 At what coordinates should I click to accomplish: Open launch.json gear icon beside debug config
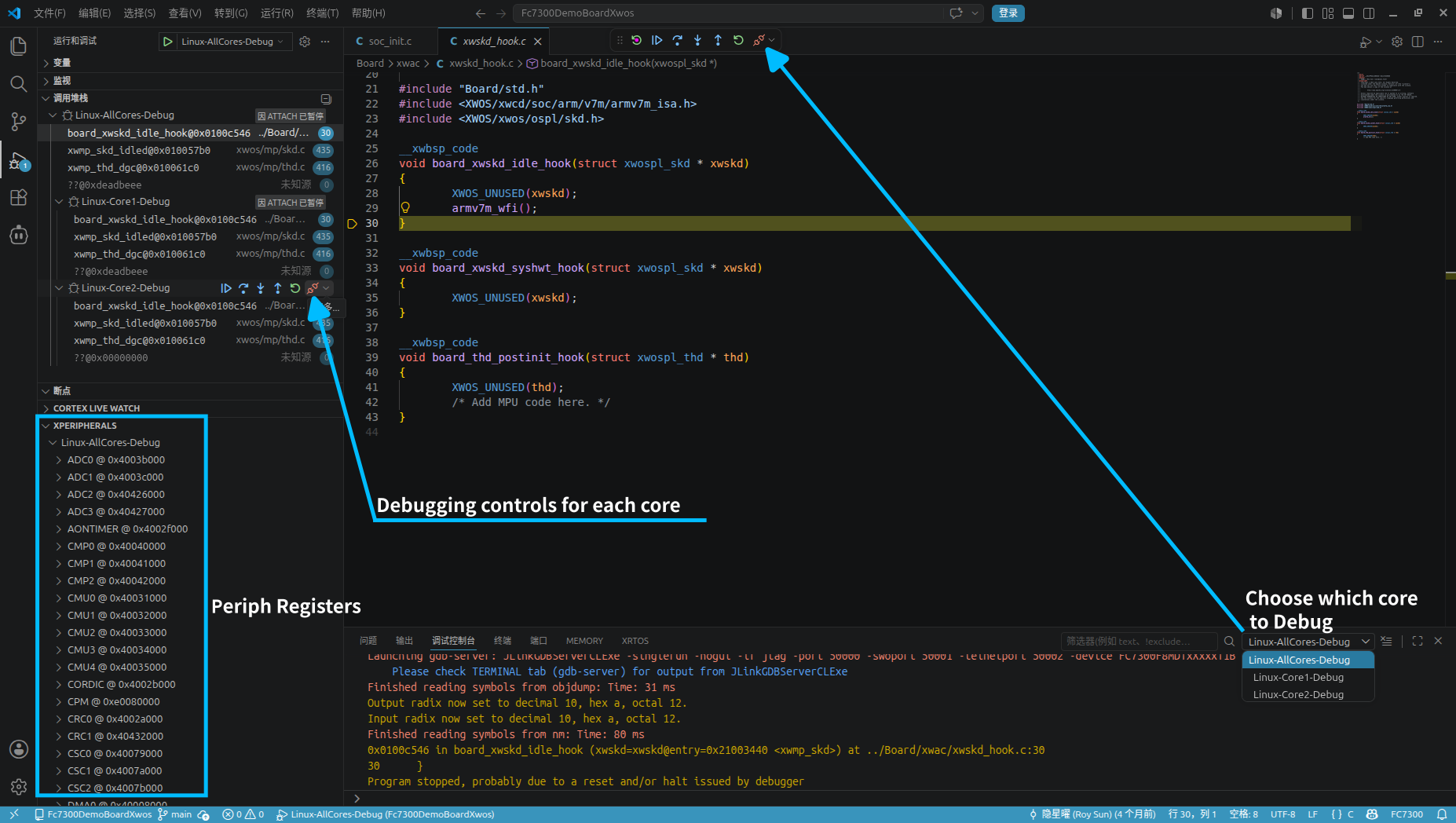click(x=305, y=42)
